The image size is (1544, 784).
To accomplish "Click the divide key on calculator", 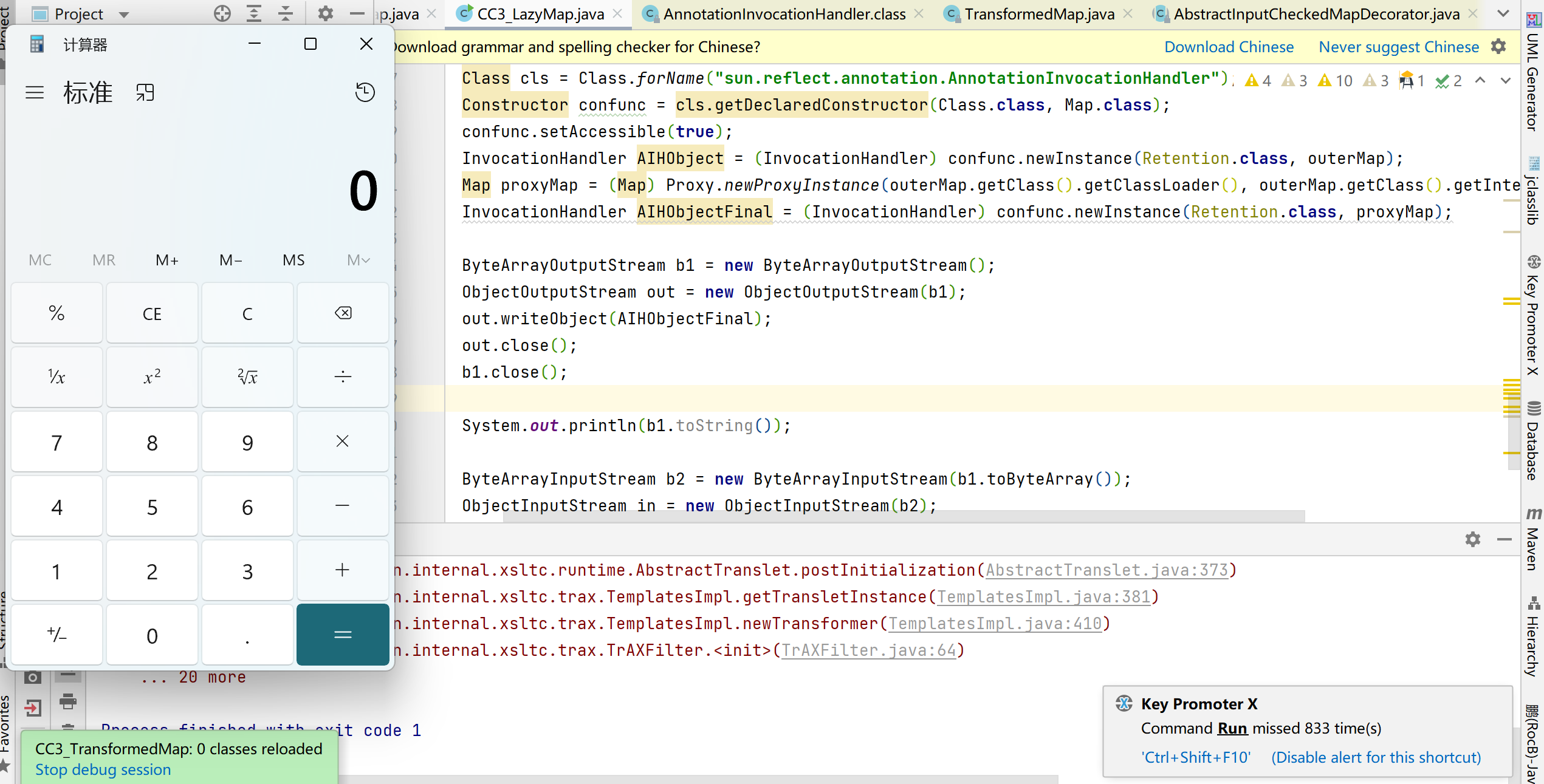I will click(343, 377).
